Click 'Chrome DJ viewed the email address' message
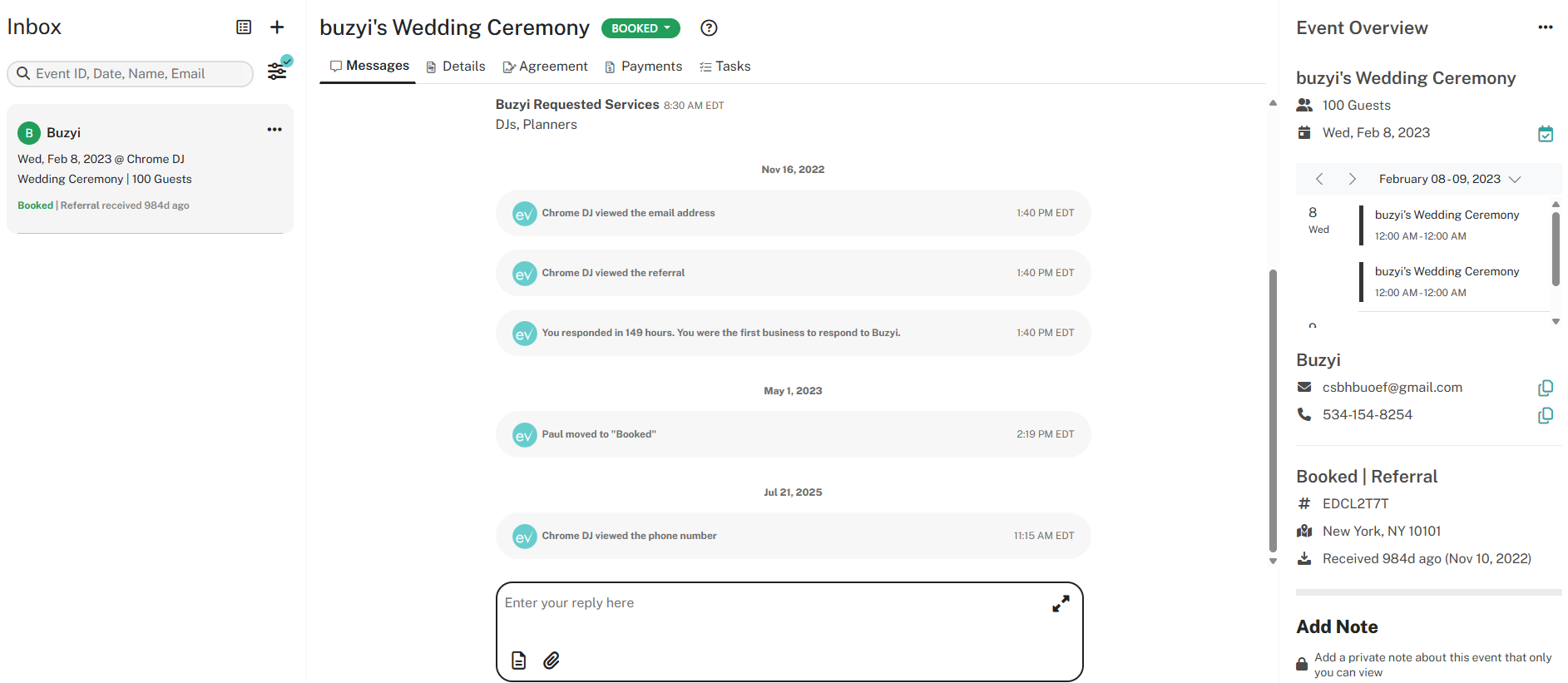1568x683 pixels. pos(793,213)
